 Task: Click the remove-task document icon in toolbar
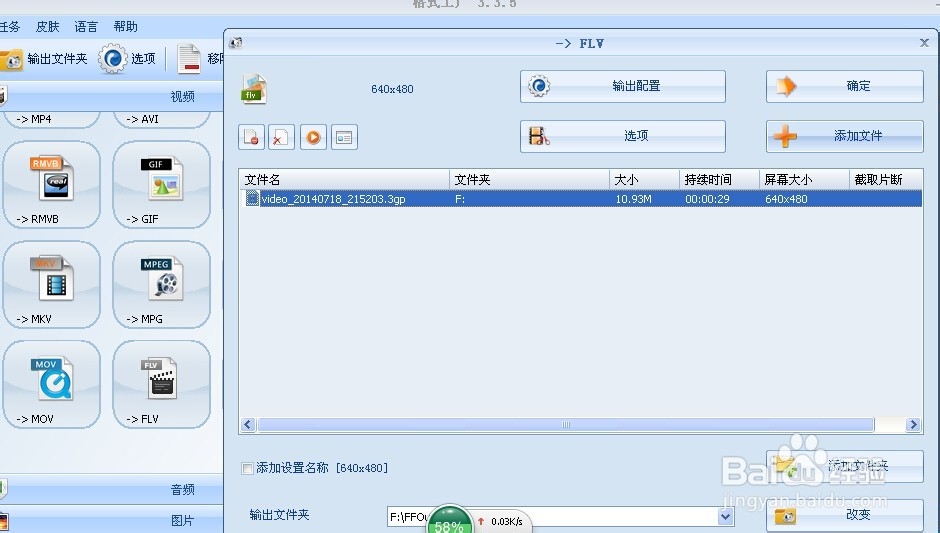pos(189,59)
